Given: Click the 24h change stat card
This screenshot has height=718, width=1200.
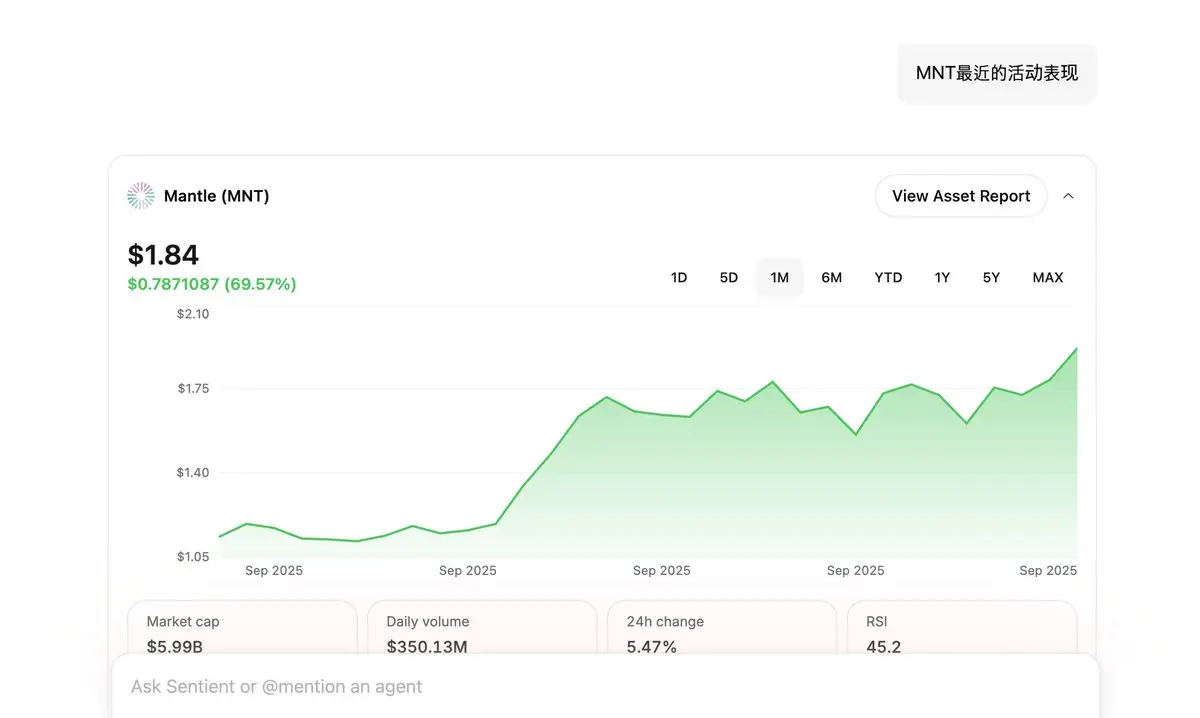Looking at the screenshot, I should [x=722, y=628].
